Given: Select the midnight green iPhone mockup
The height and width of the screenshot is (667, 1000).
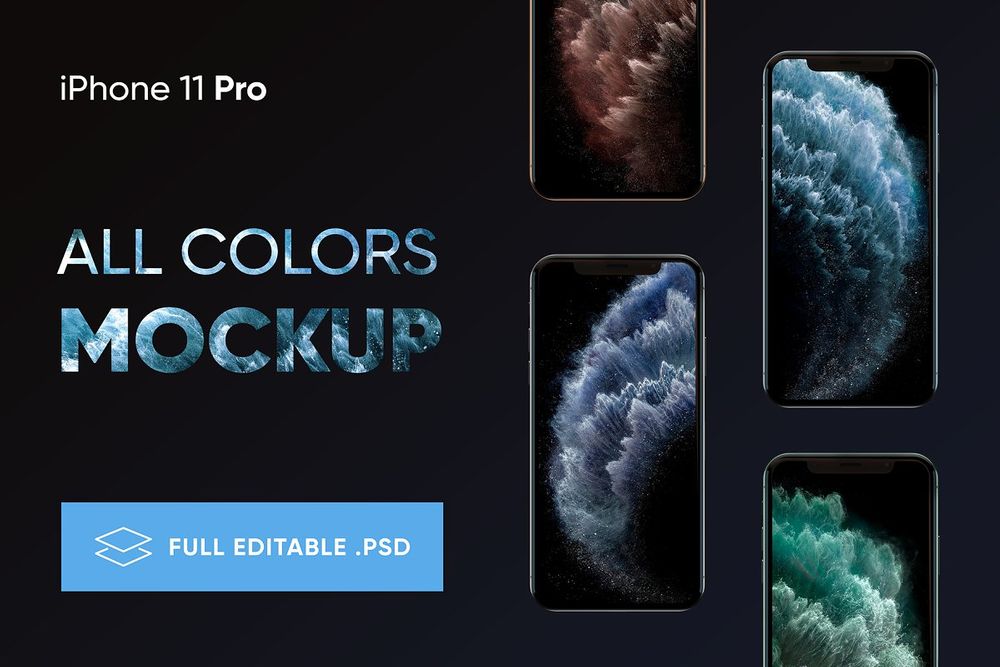Looking at the screenshot, I should (850, 561).
